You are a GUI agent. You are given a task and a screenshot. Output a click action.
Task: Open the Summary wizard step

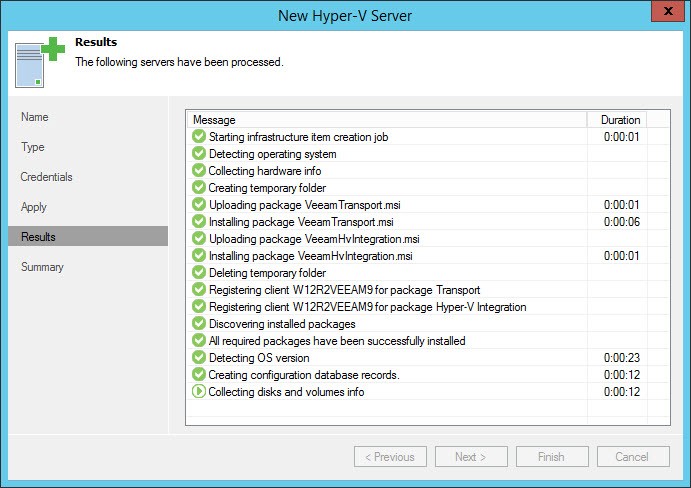point(42,267)
